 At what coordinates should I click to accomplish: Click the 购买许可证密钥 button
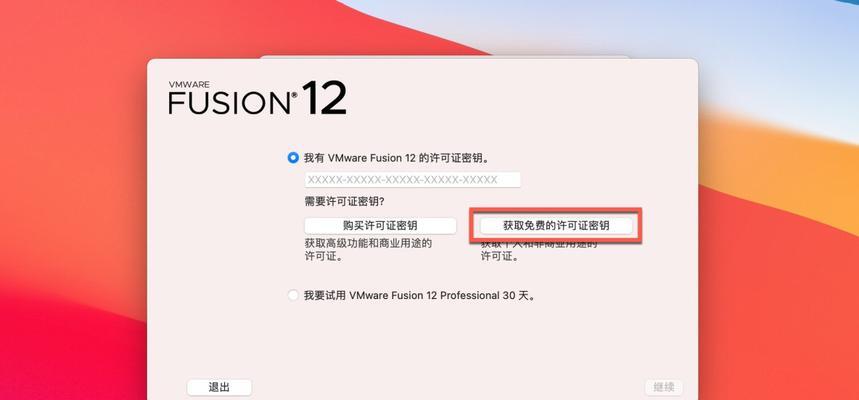380,225
